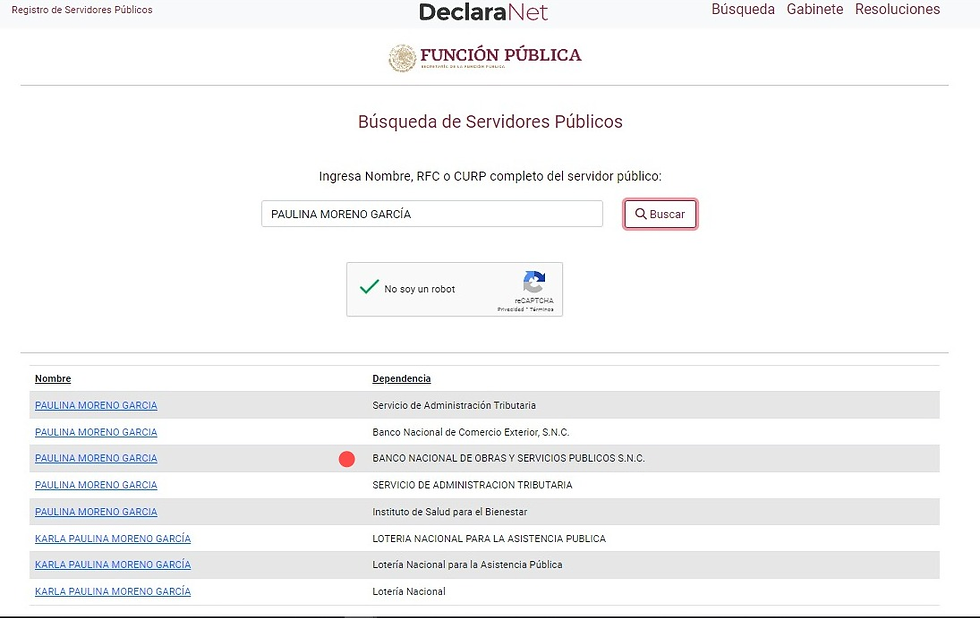Click the 'Búsqueda de Servidores Públicos' heading
The image size is (980, 618).
click(x=490, y=121)
